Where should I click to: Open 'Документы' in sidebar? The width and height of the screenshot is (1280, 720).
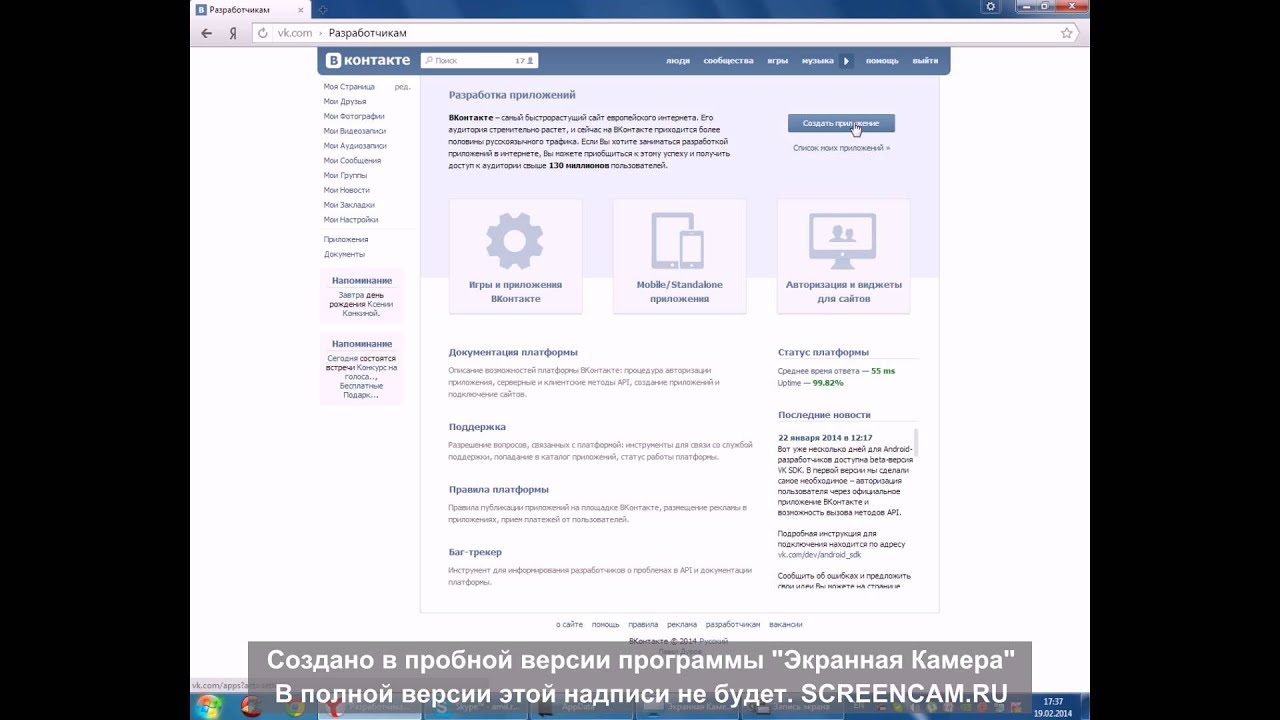344,254
